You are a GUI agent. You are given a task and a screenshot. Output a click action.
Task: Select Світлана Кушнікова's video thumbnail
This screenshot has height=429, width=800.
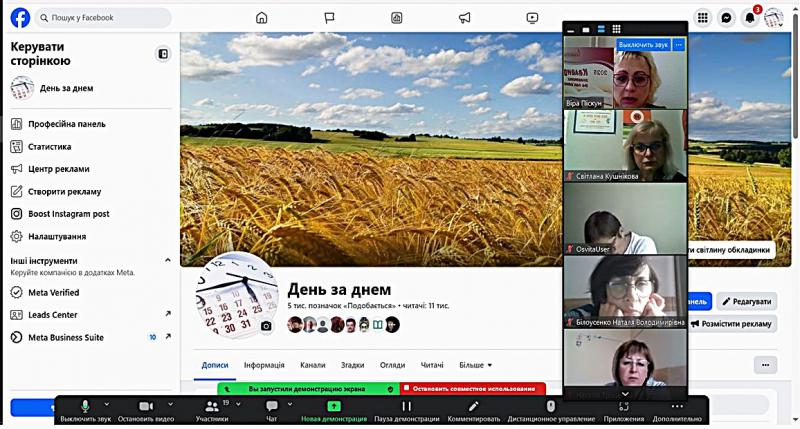point(625,145)
